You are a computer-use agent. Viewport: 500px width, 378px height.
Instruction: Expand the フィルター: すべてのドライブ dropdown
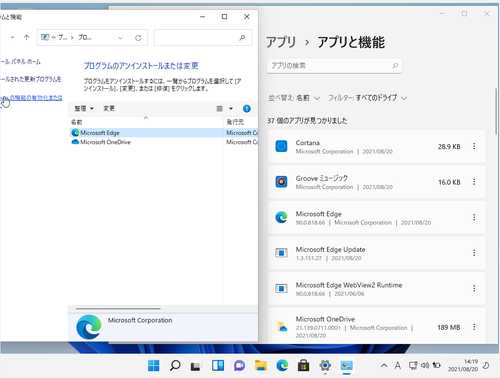click(x=368, y=98)
